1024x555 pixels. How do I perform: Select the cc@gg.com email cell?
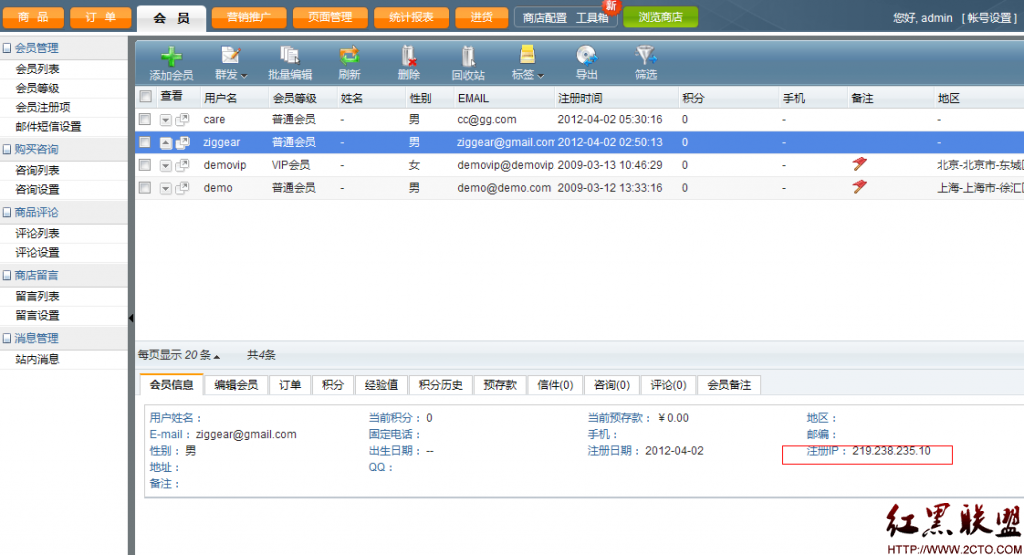(487, 119)
